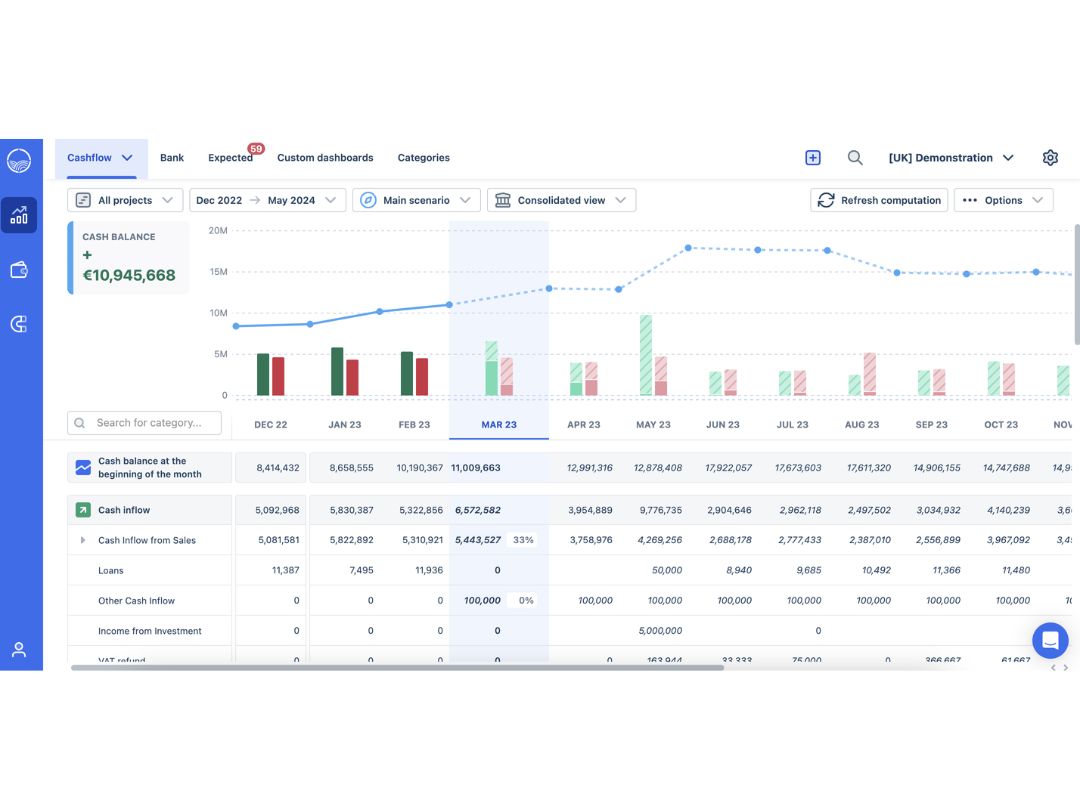Open the Categories tab
The width and height of the screenshot is (1080, 810).
[424, 158]
